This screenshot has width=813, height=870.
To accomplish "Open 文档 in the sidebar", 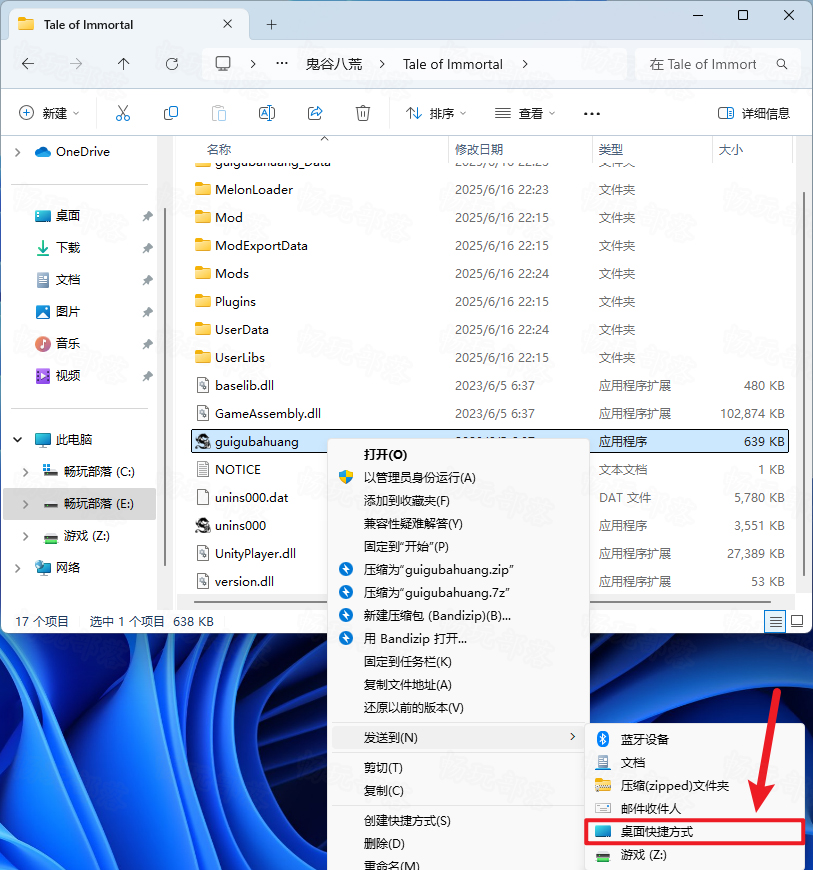I will (68, 280).
